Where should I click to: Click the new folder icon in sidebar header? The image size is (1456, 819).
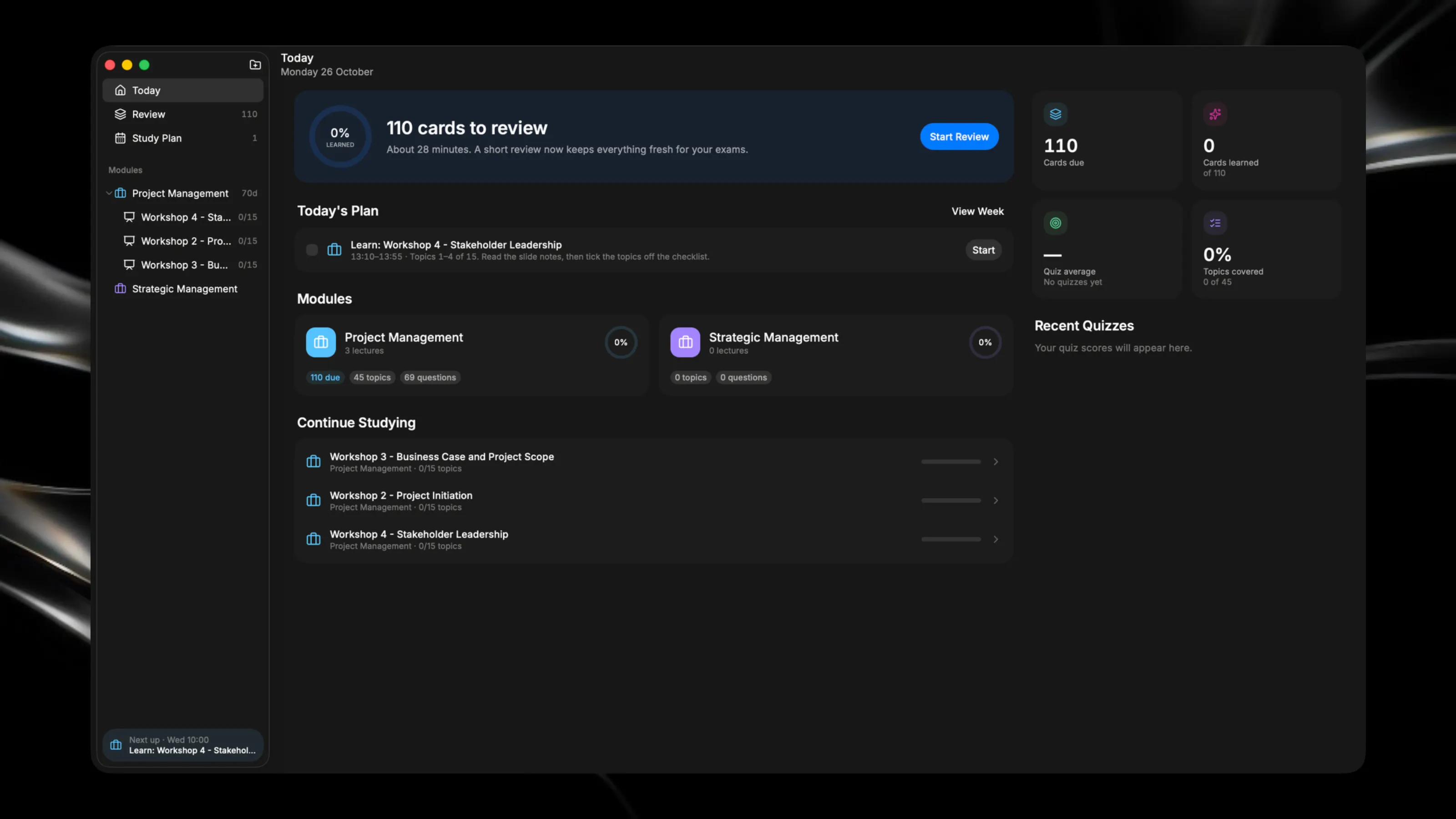pyautogui.click(x=255, y=65)
